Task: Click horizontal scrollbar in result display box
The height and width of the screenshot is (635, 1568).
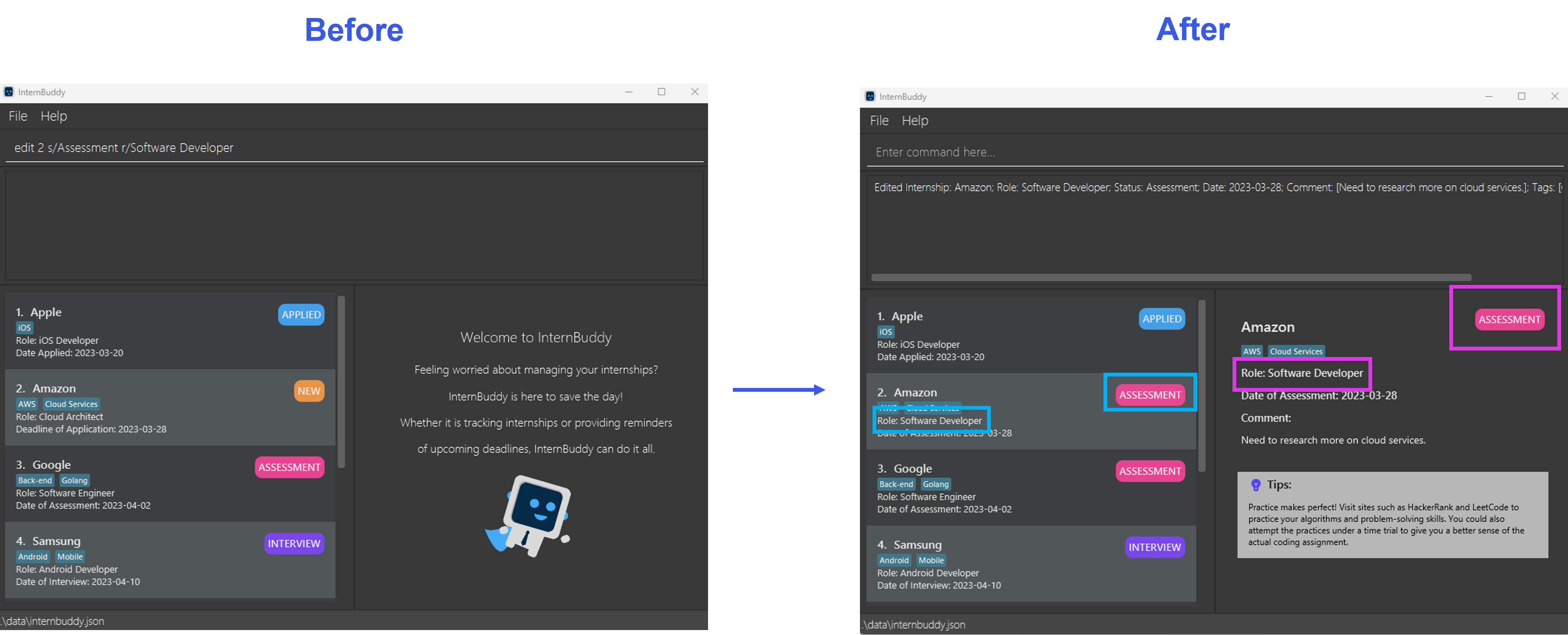Action: pos(1171,278)
